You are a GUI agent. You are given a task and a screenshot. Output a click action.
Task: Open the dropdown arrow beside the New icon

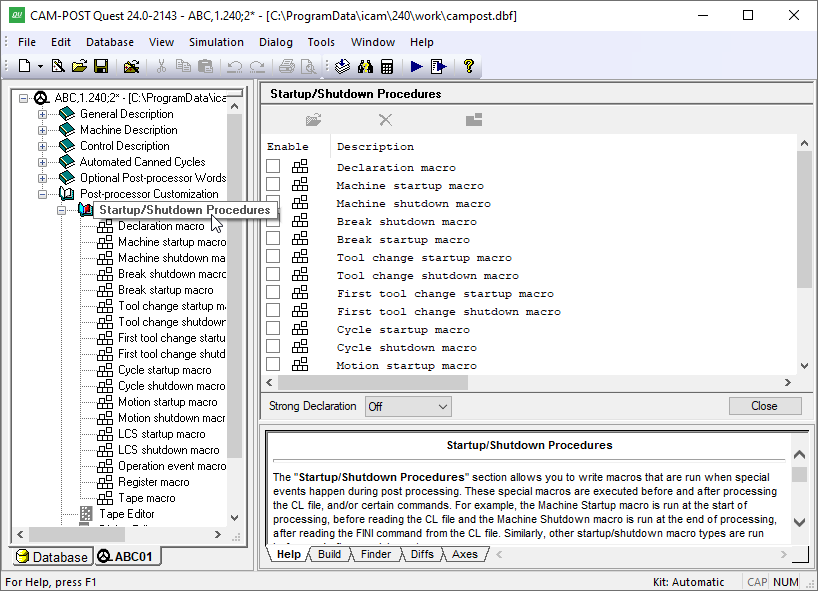click(40, 67)
